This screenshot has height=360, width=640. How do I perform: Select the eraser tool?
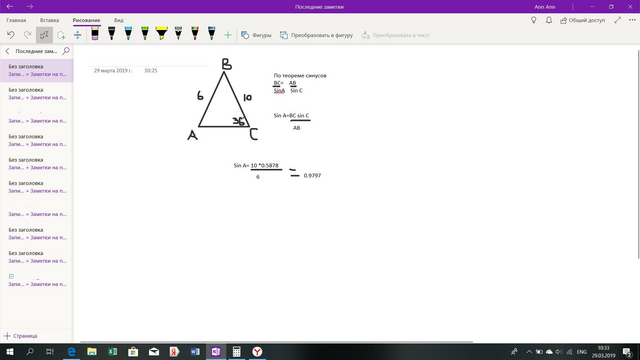95,34
